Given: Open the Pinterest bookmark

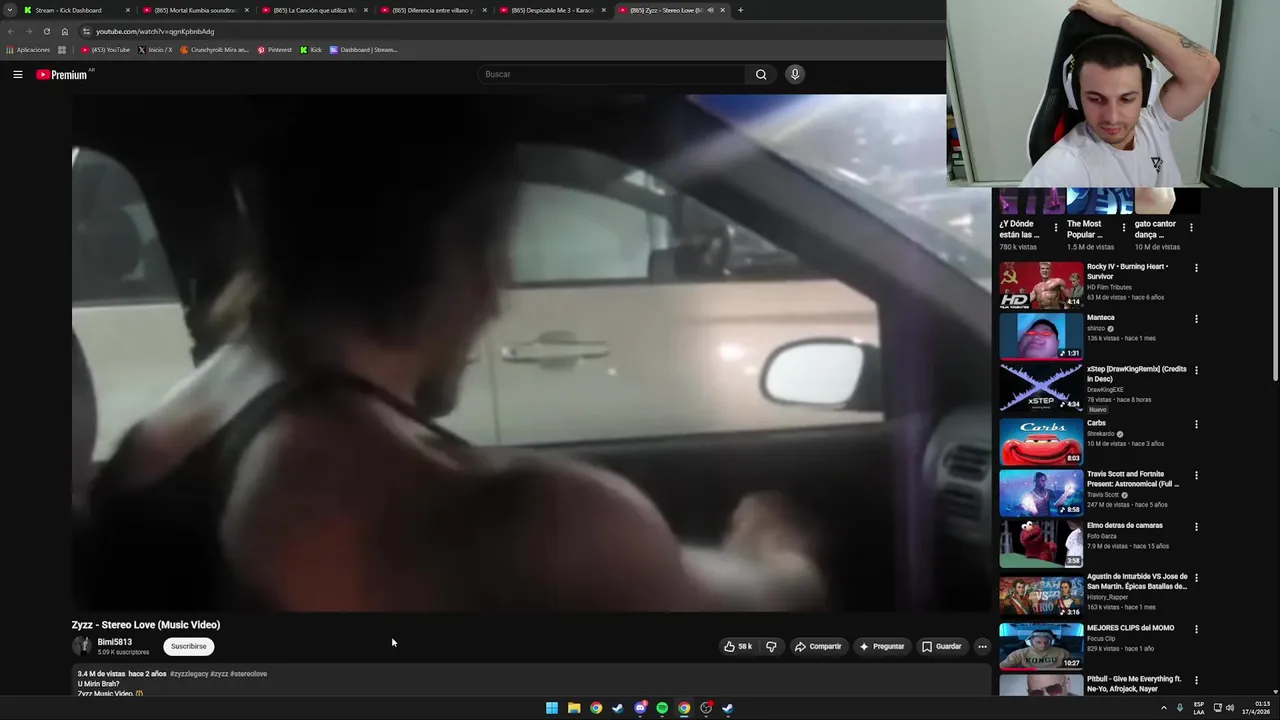Looking at the screenshot, I should click(x=275, y=50).
